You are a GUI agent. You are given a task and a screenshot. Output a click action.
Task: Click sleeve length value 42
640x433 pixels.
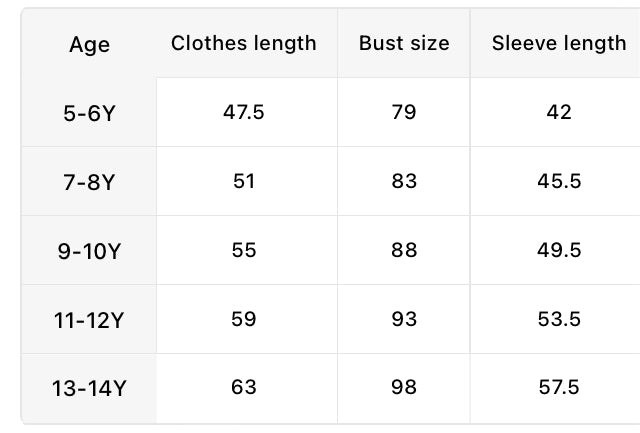559,112
